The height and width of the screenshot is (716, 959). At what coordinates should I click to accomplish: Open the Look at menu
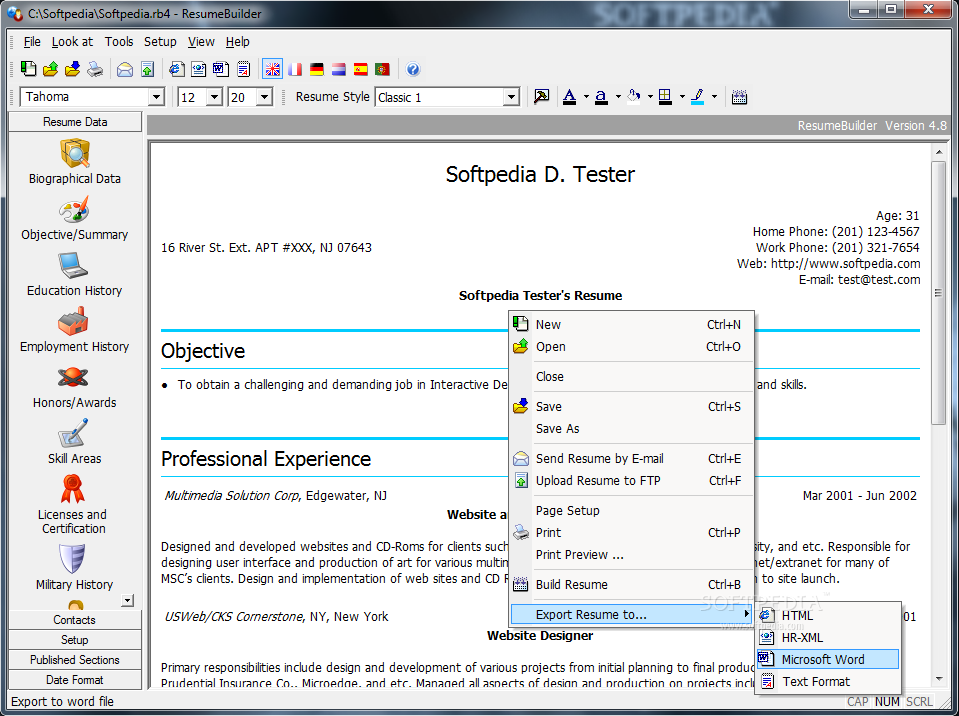pyautogui.click(x=72, y=42)
